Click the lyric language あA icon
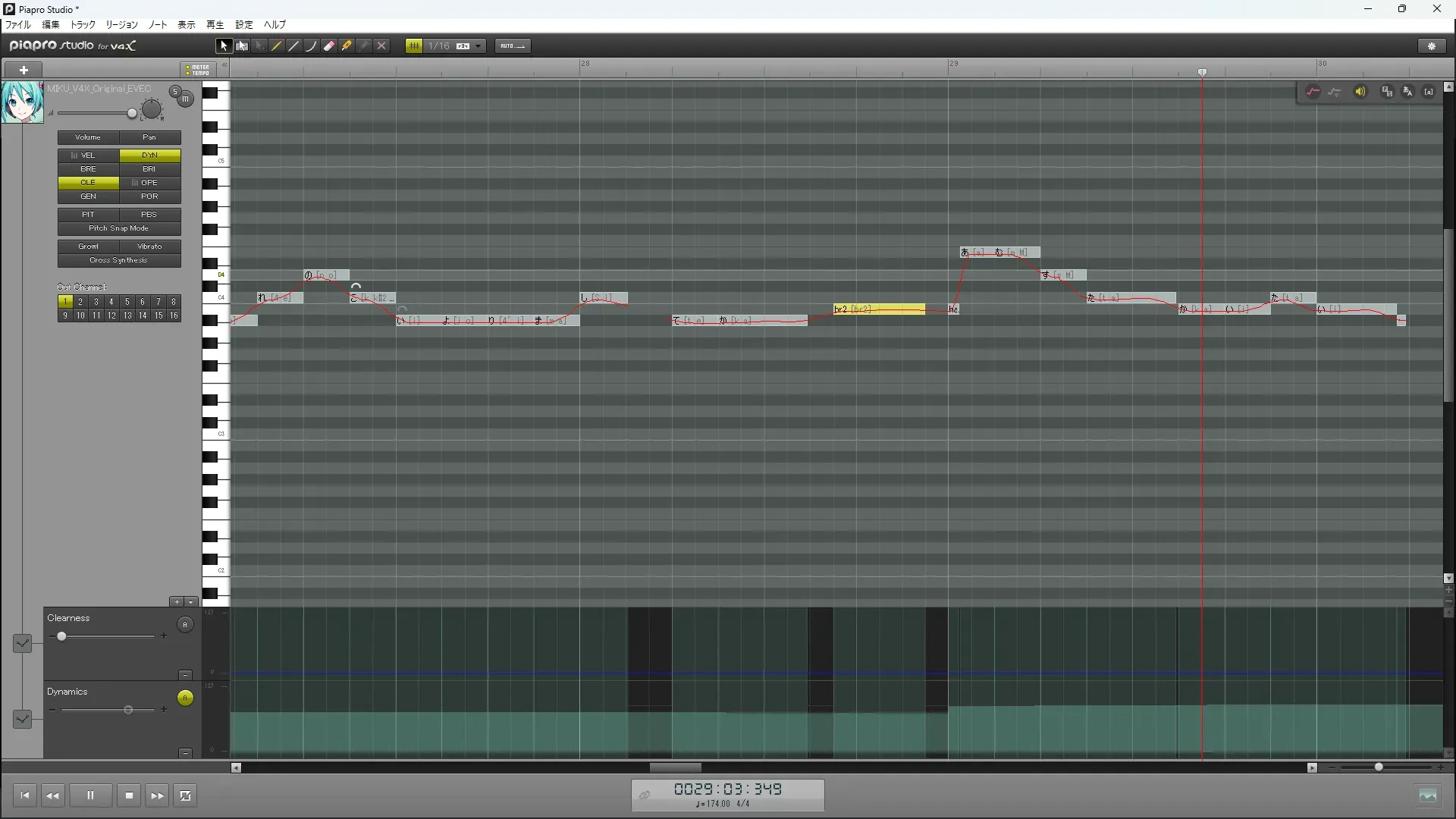The width and height of the screenshot is (1456, 819). (1407, 92)
